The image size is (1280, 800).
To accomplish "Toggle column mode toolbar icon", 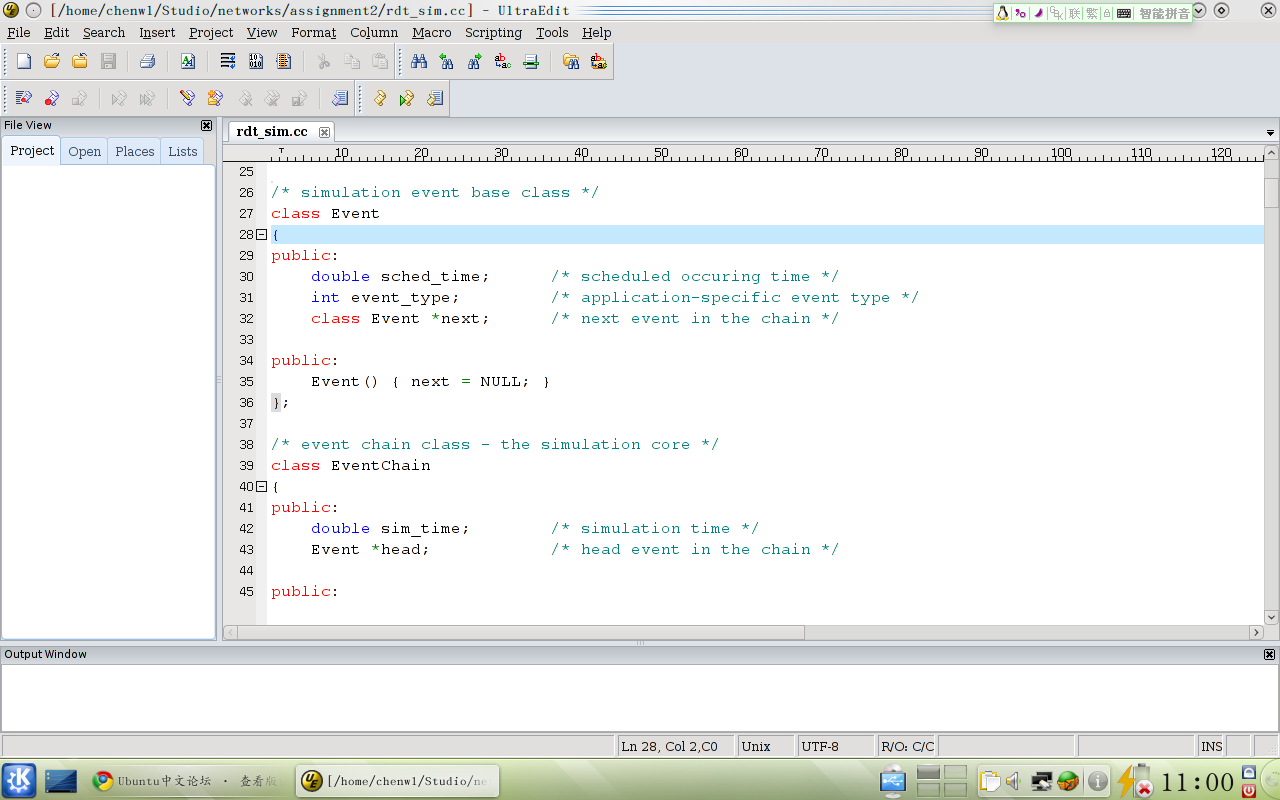I will tap(284, 61).
